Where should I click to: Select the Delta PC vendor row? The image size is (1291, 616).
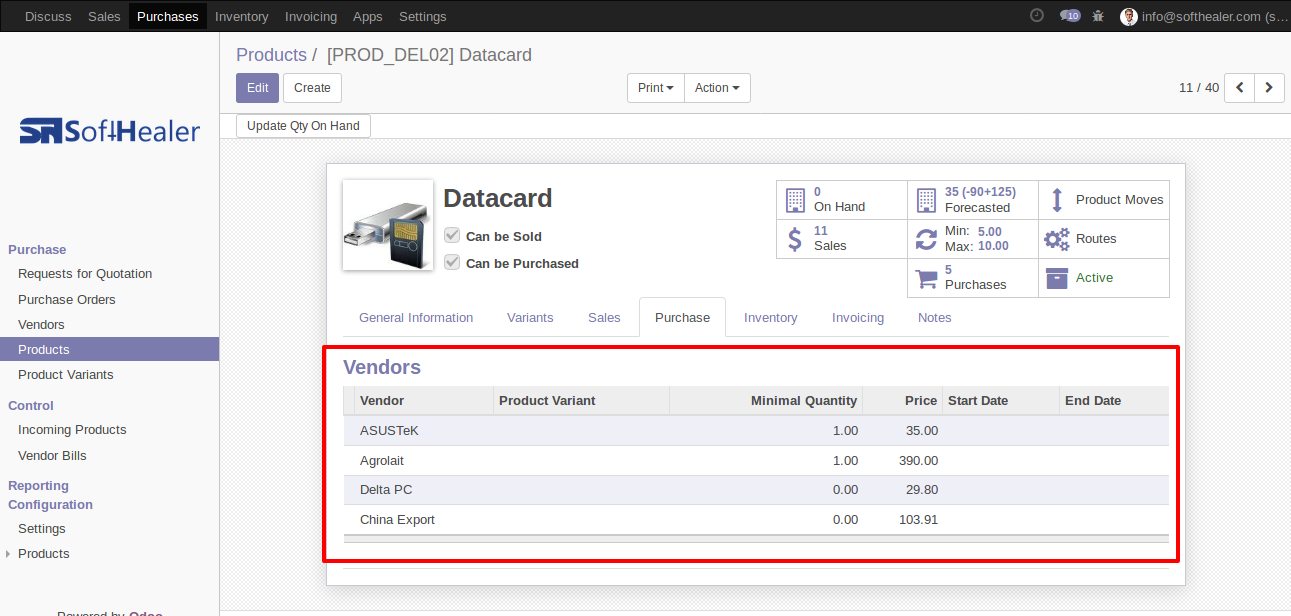click(756, 490)
